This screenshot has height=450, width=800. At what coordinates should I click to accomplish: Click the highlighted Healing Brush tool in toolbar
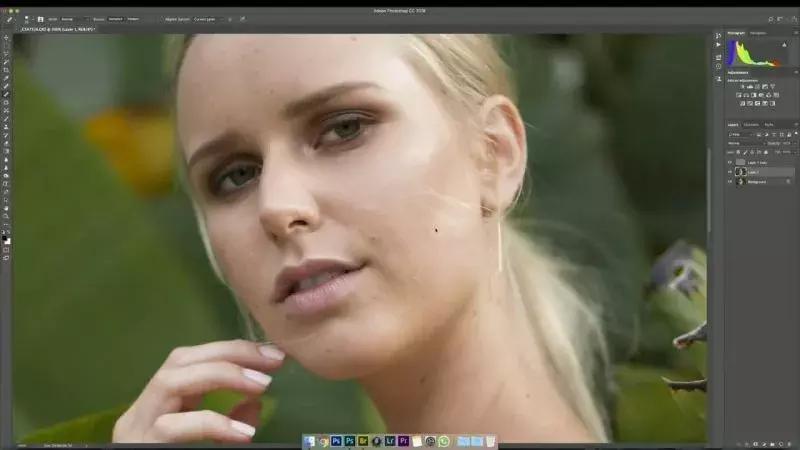(x=6, y=94)
